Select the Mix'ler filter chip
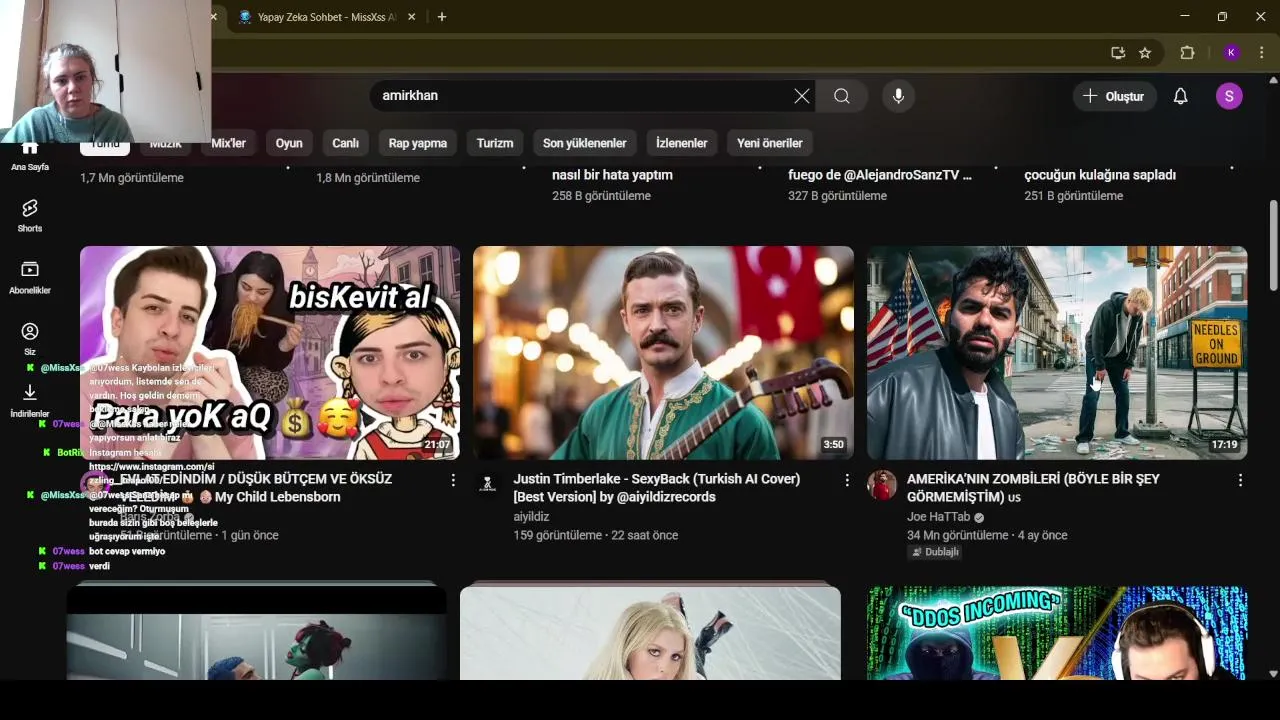Screen dimensions: 1280x720 pyautogui.click(x=228, y=143)
